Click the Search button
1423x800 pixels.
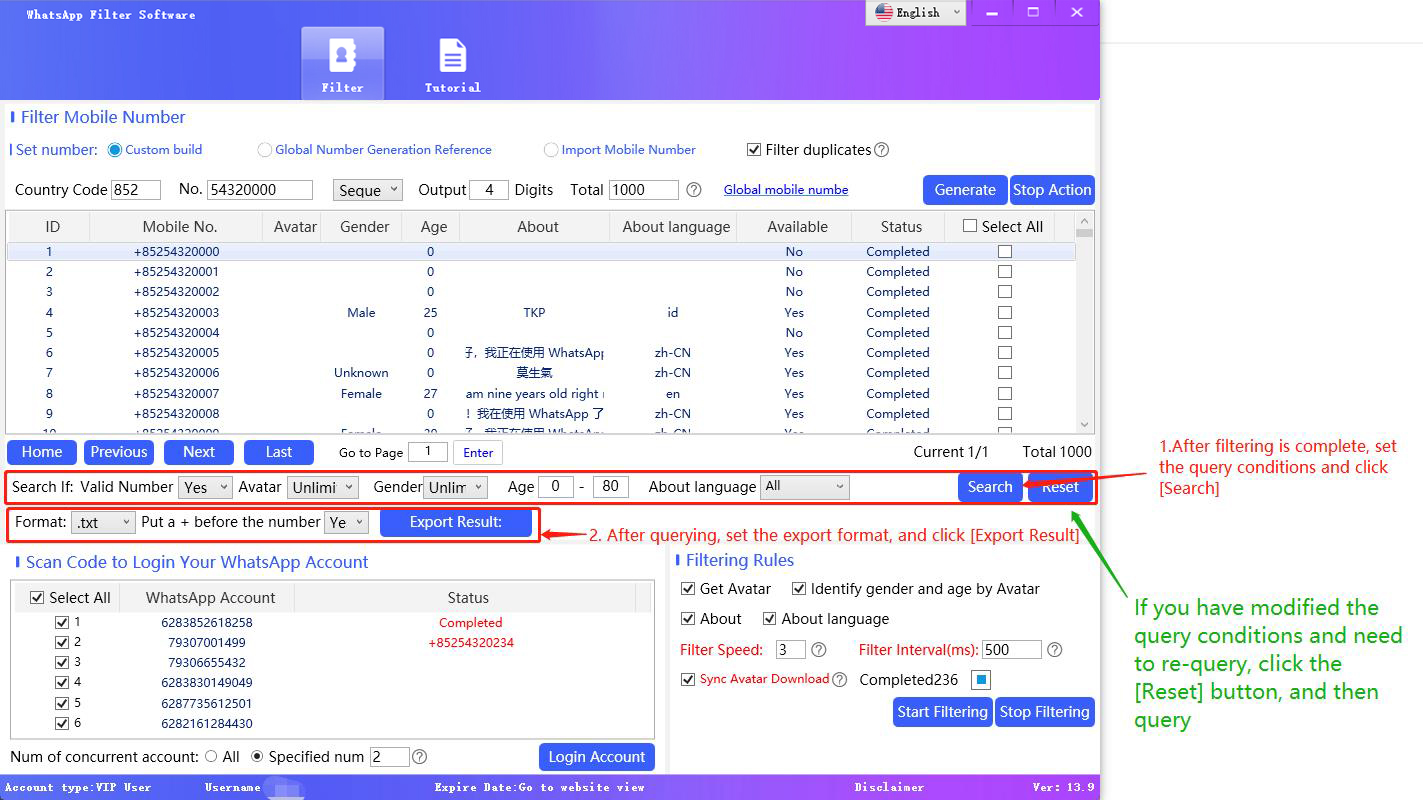pos(990,487)
